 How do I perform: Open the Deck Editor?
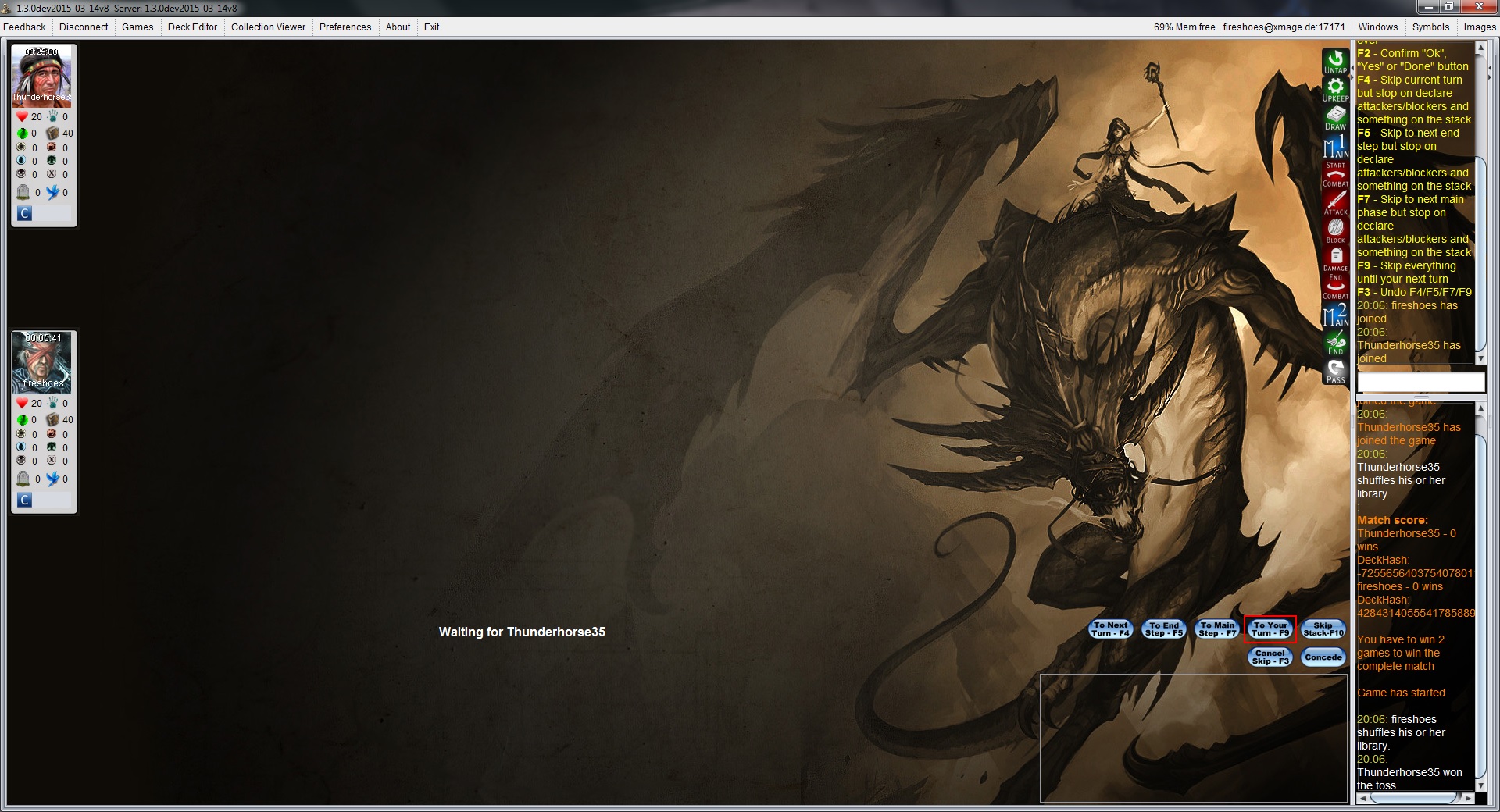192,27
